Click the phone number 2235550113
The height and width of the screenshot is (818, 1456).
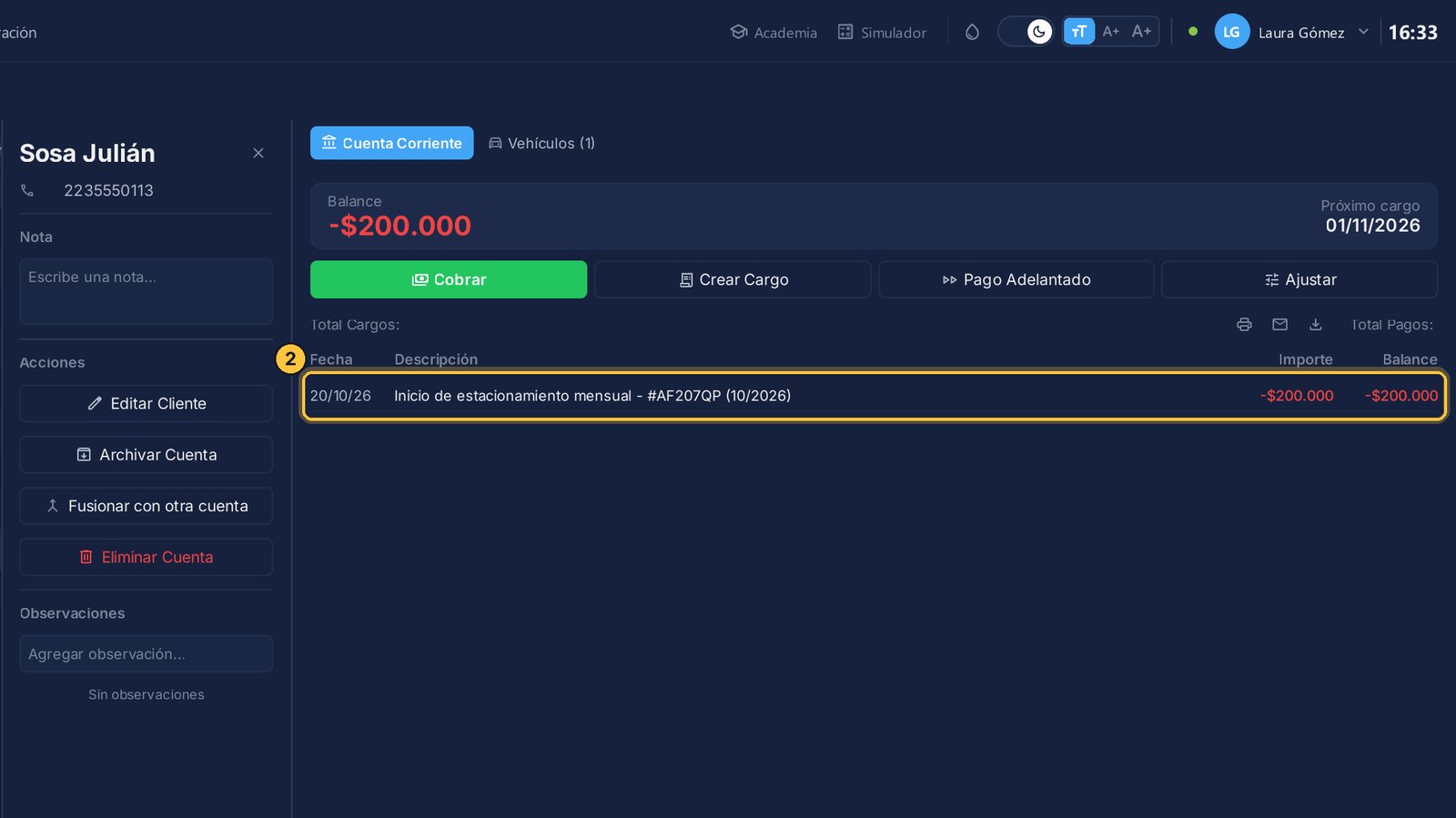pyautogui.click(x=108, y=190)
